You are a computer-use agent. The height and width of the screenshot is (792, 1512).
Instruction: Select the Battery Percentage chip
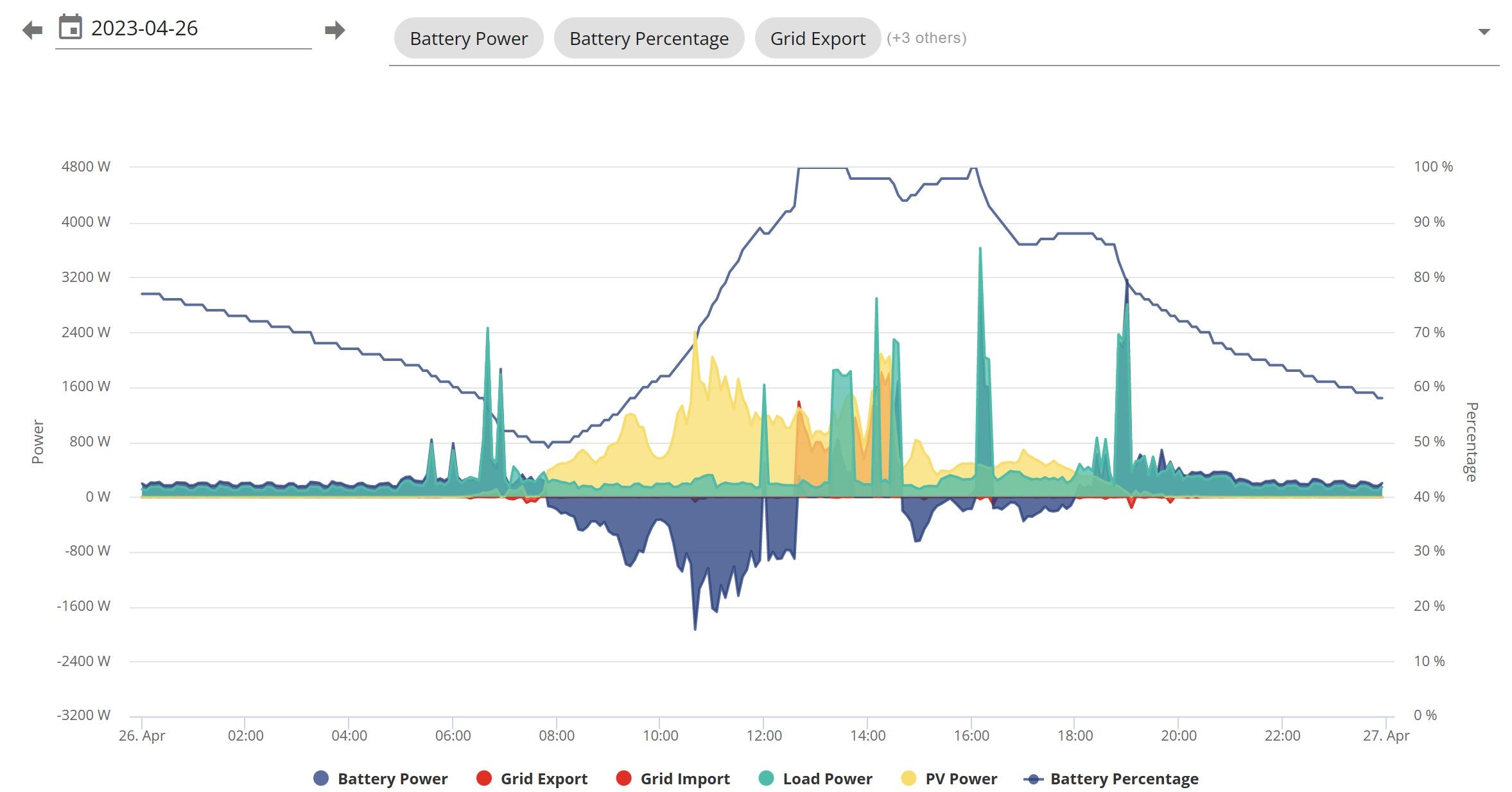click(649, 38)
